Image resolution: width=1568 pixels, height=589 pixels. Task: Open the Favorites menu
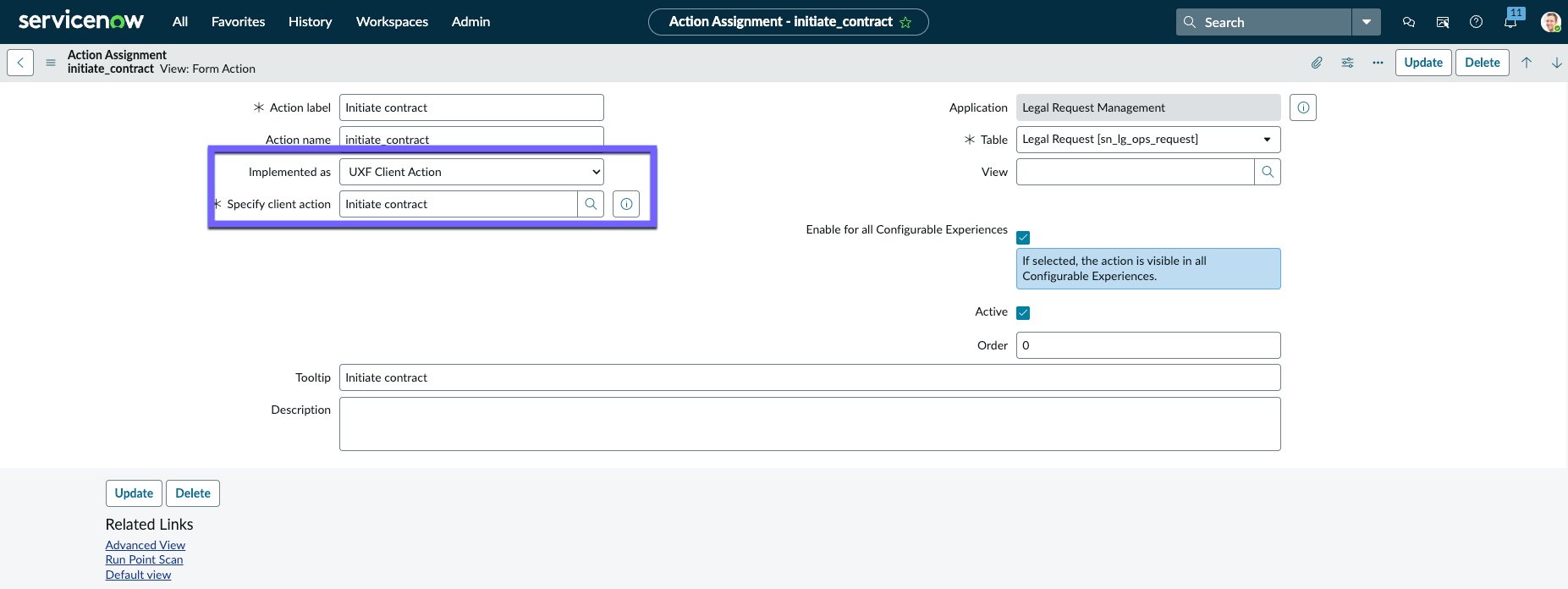[238, 22]
